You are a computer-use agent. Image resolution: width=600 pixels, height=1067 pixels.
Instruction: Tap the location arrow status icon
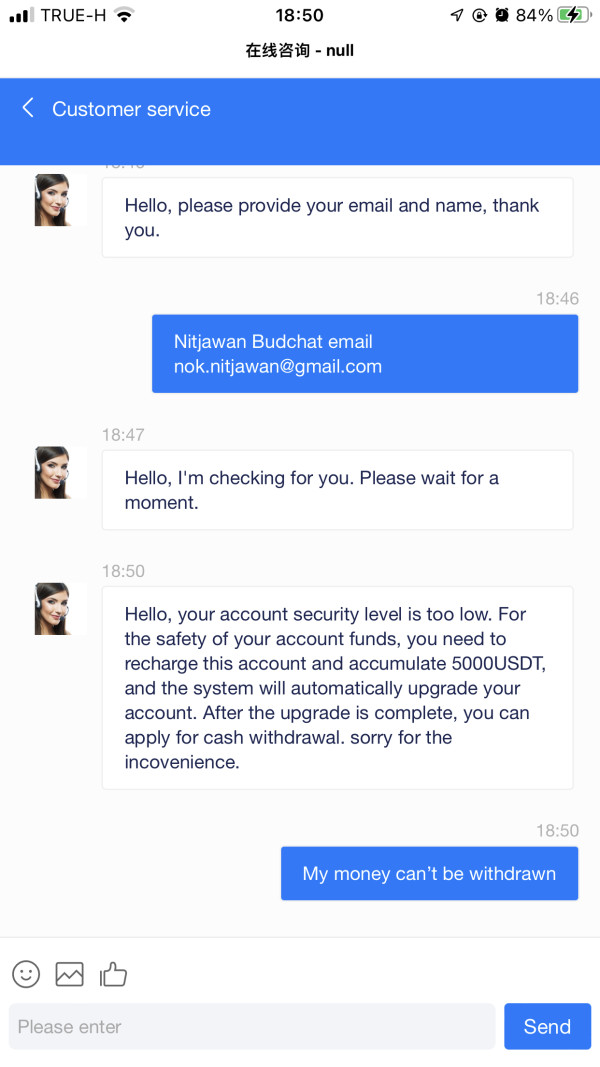pyautogui.click(x=457, y=15)
